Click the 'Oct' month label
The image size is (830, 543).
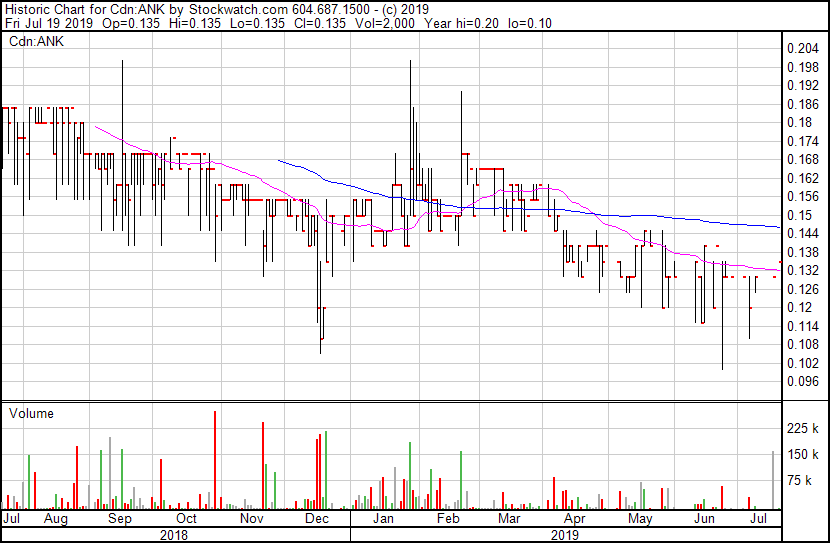pyautogui.click(x=186, y=519)
